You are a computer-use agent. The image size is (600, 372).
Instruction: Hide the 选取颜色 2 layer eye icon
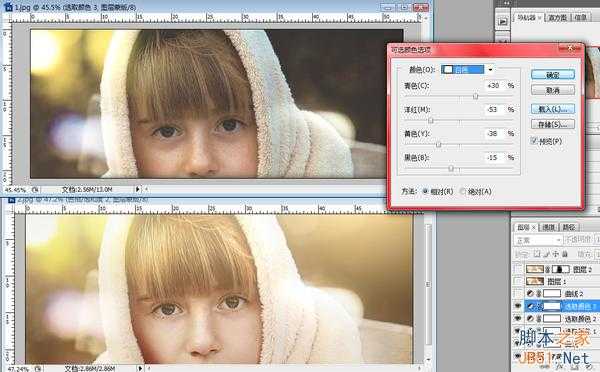(x=518, y=318)
